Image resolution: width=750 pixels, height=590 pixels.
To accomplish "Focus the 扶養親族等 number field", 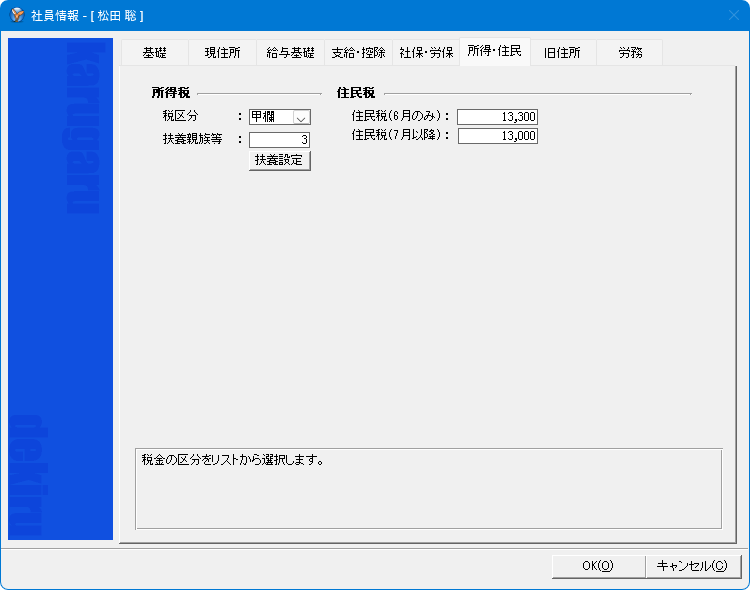I will (279, 140).
